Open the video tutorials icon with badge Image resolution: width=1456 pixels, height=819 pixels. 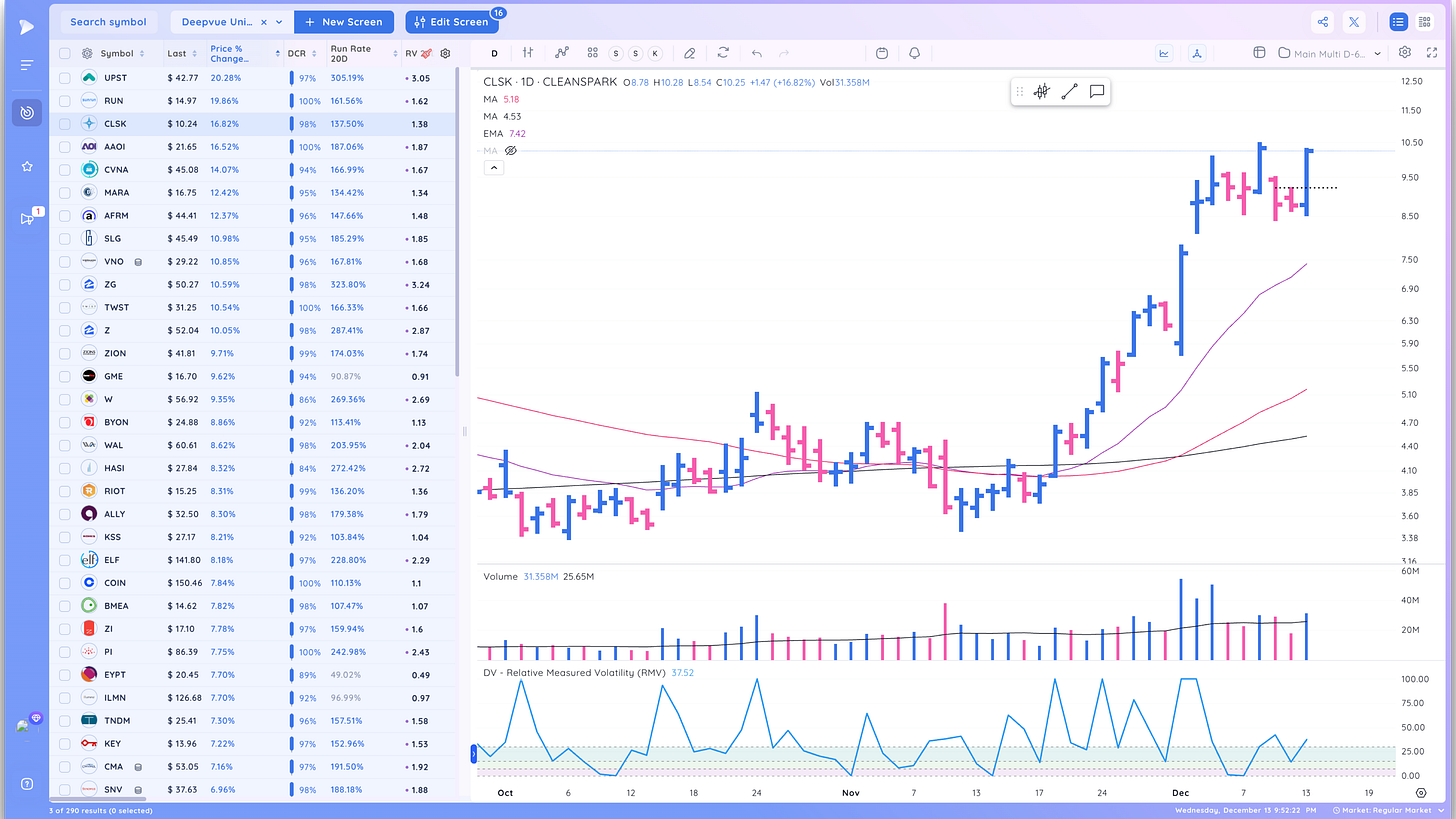pos(27,219)
